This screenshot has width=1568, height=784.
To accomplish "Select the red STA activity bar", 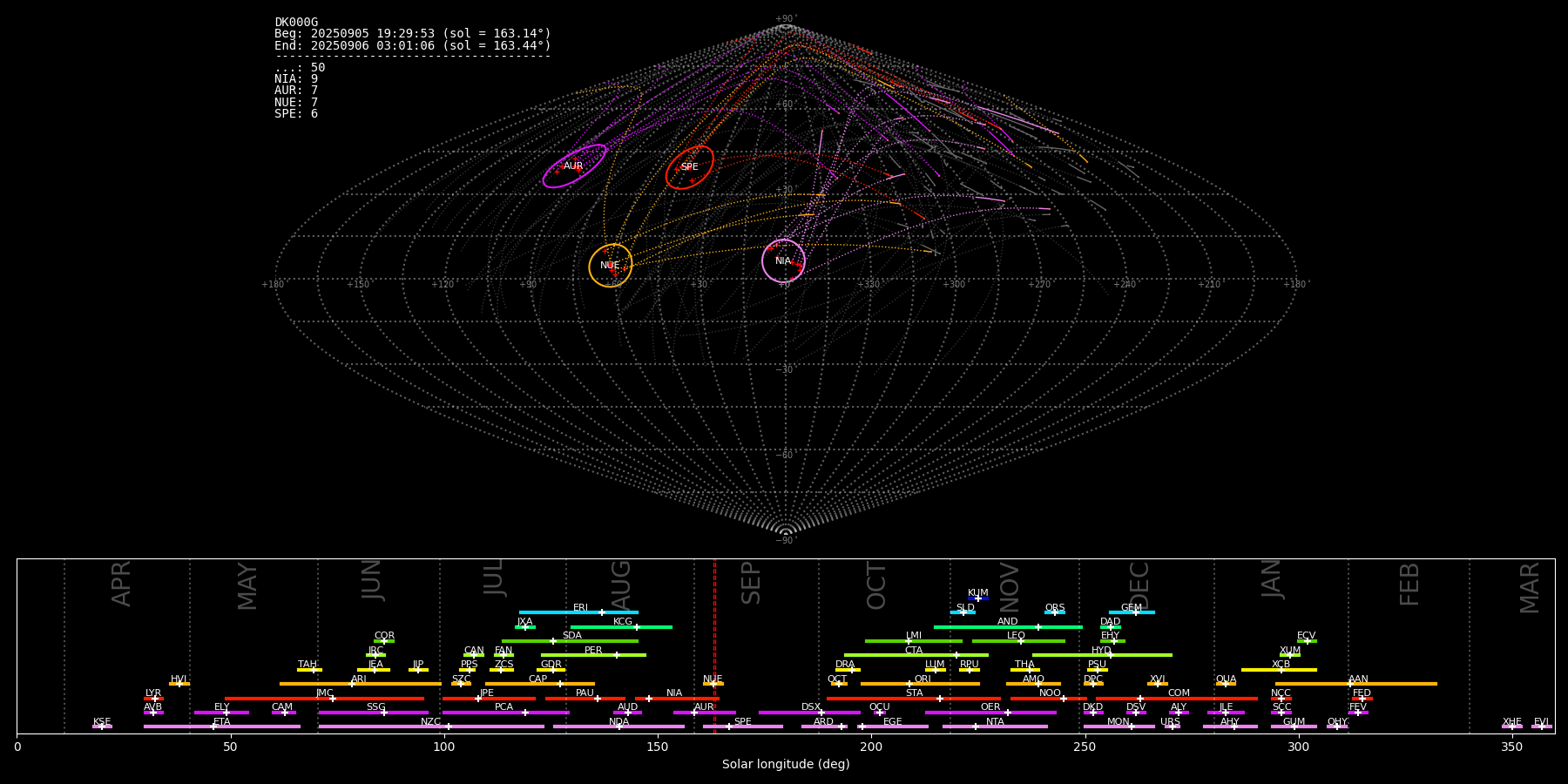I will tap(914, 699).
